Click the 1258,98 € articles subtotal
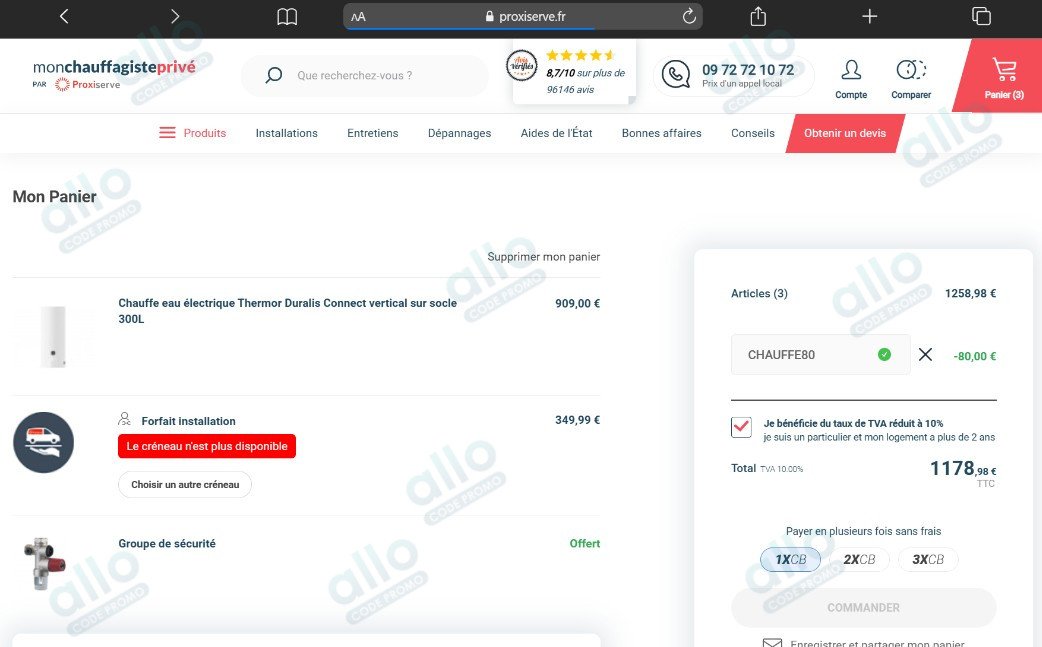Viewport: 1042px width, 647px height. pos(970,293)
